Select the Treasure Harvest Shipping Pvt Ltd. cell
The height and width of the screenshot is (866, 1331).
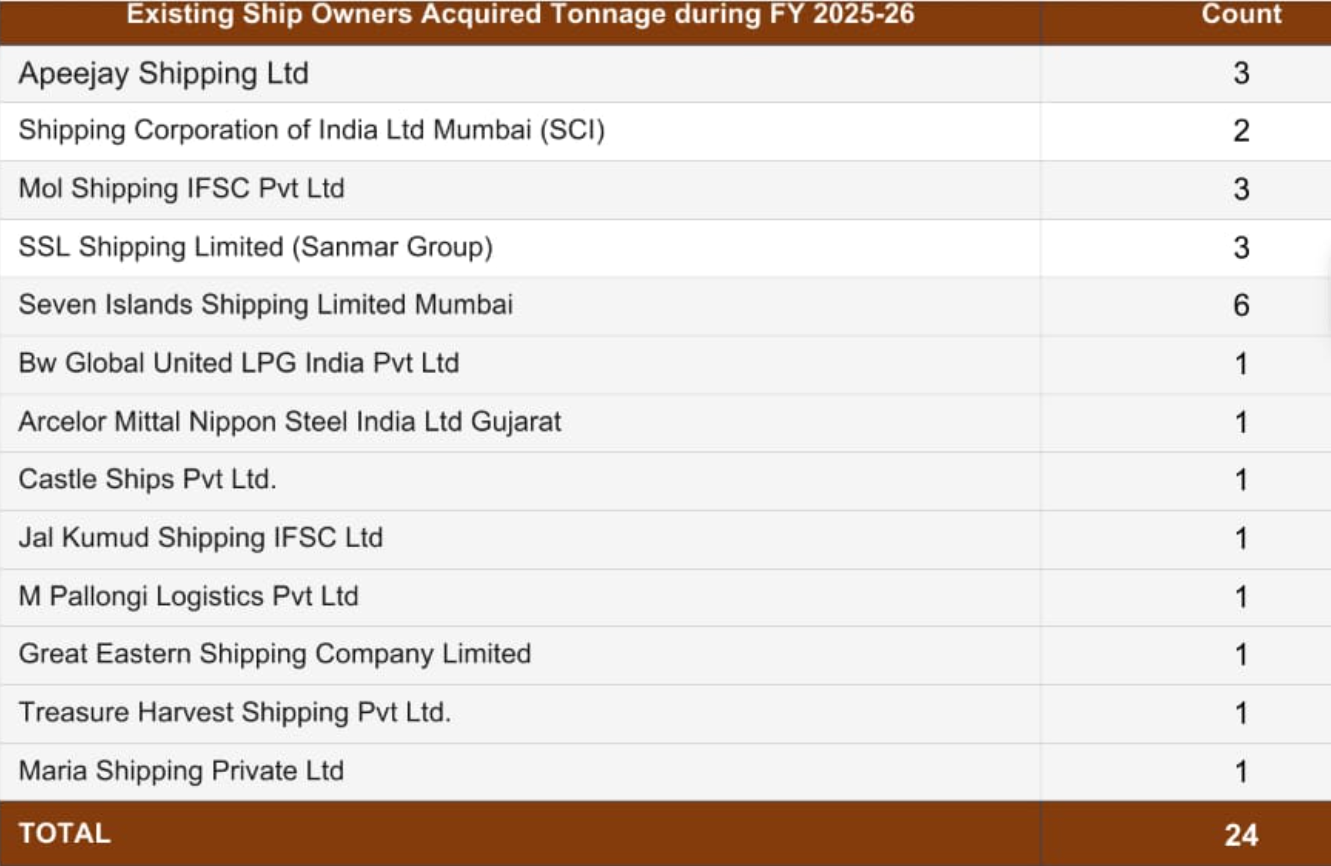tap(234, 713)
